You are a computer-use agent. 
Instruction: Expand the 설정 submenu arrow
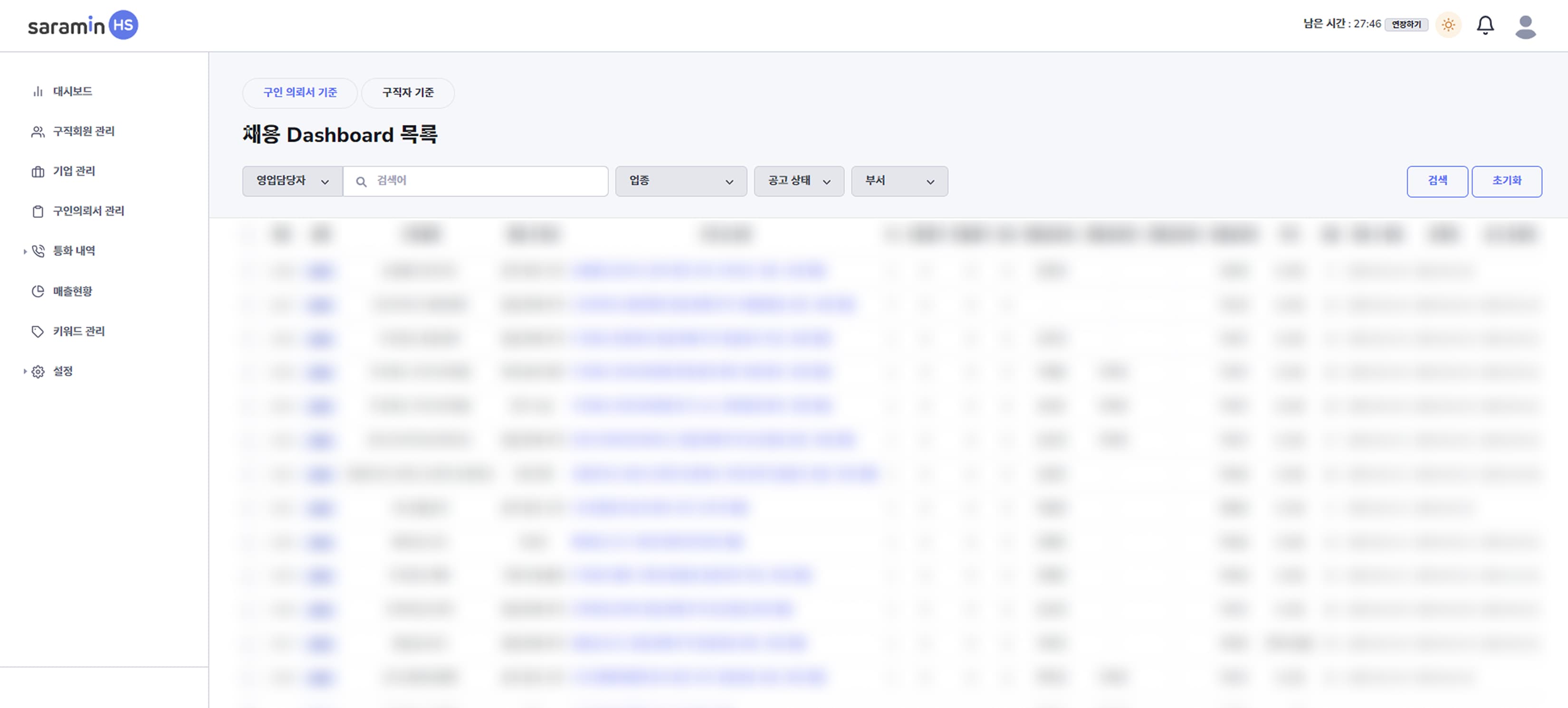(x=25, y=371)
